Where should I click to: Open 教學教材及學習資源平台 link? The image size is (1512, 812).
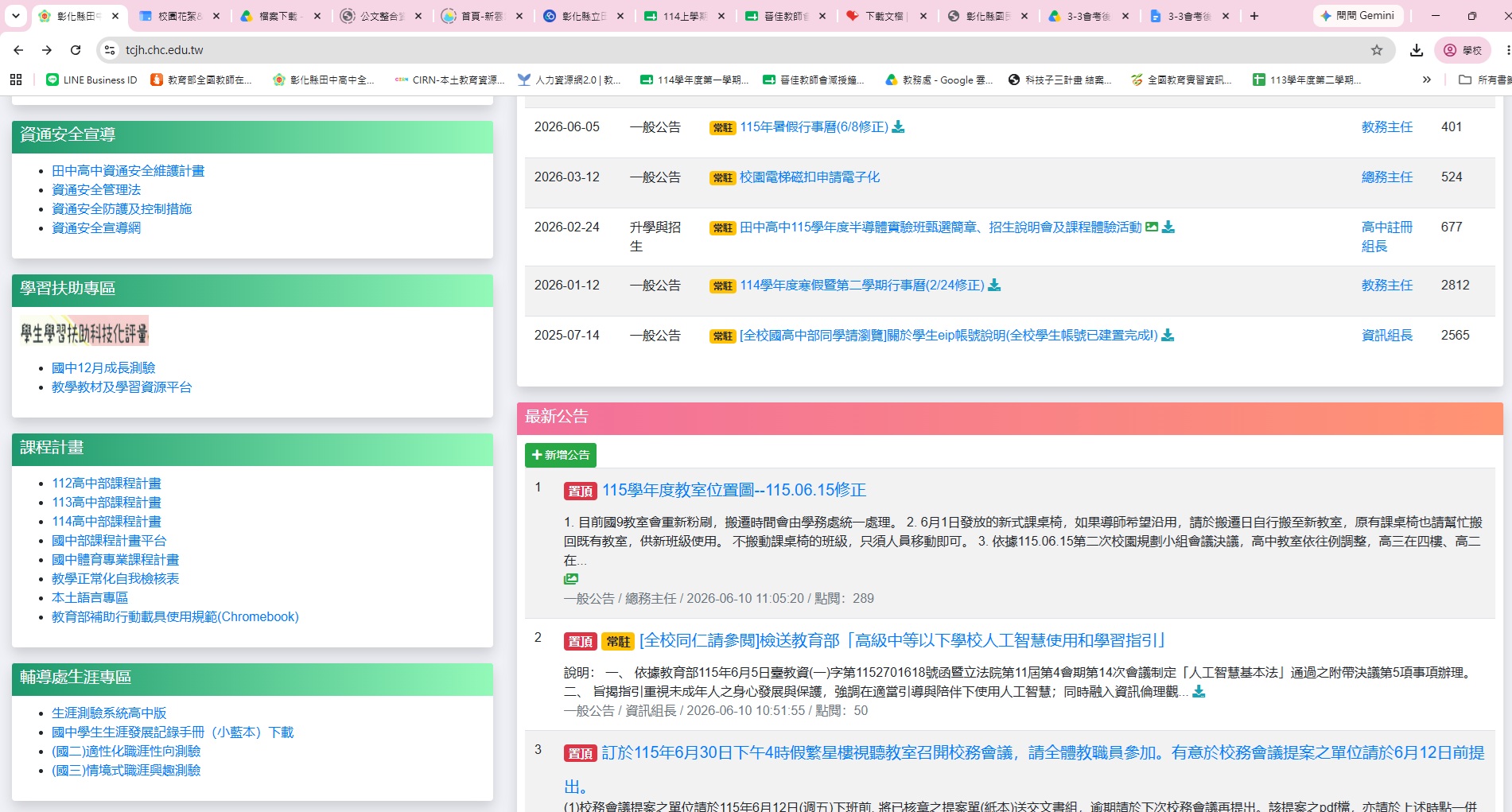coord(122,387)
